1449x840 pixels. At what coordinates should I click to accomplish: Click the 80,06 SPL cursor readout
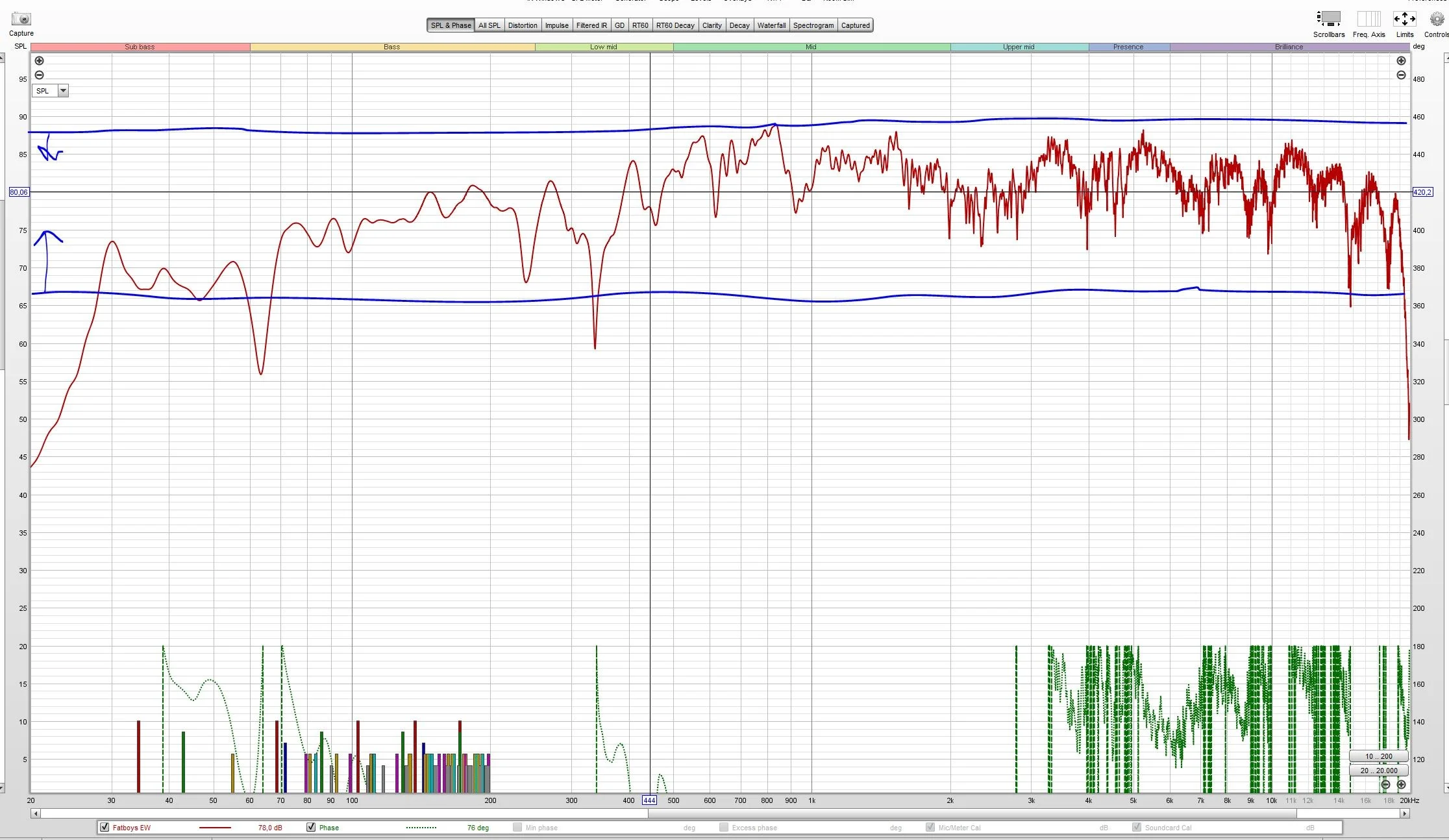19,192
